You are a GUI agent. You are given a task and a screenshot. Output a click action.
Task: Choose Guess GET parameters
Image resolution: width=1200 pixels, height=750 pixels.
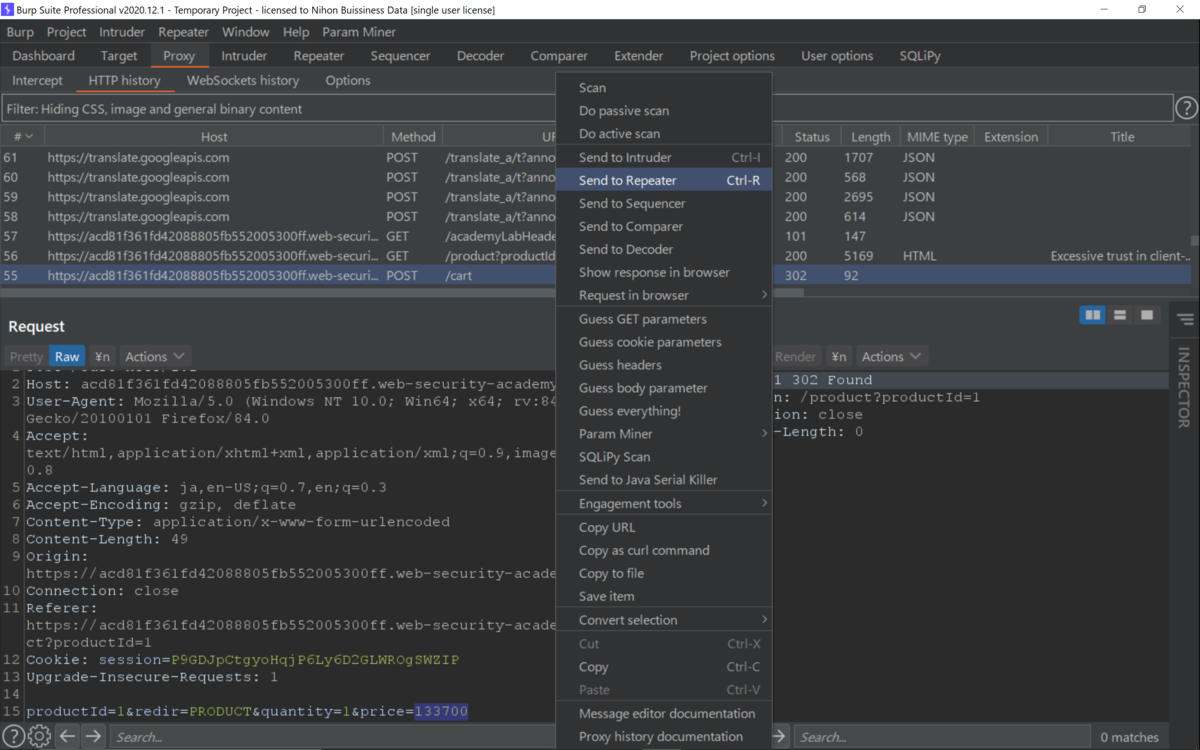[663, 319]
